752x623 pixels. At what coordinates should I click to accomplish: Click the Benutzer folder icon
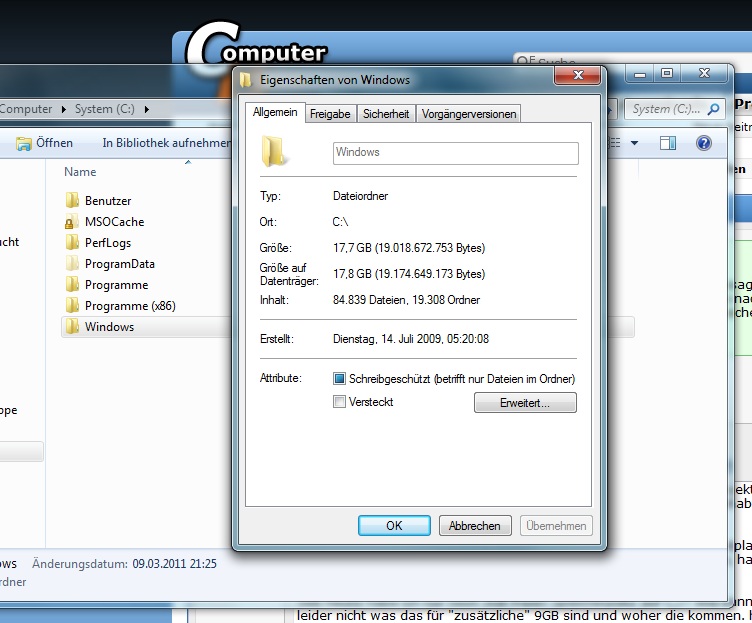click(x=72, y=200)
